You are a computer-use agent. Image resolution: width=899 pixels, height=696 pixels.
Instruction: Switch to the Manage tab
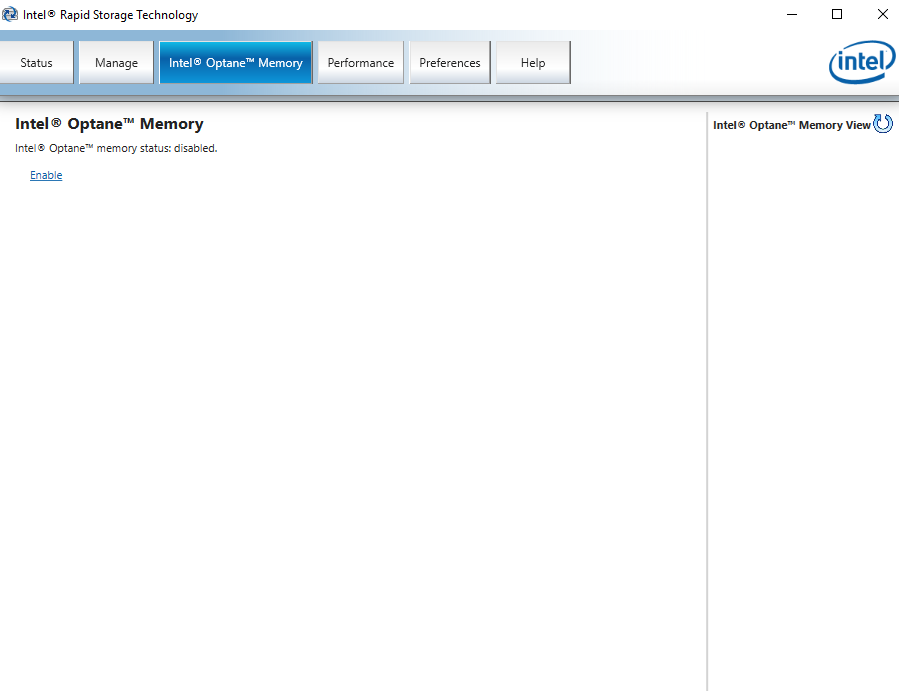(116, 62)
